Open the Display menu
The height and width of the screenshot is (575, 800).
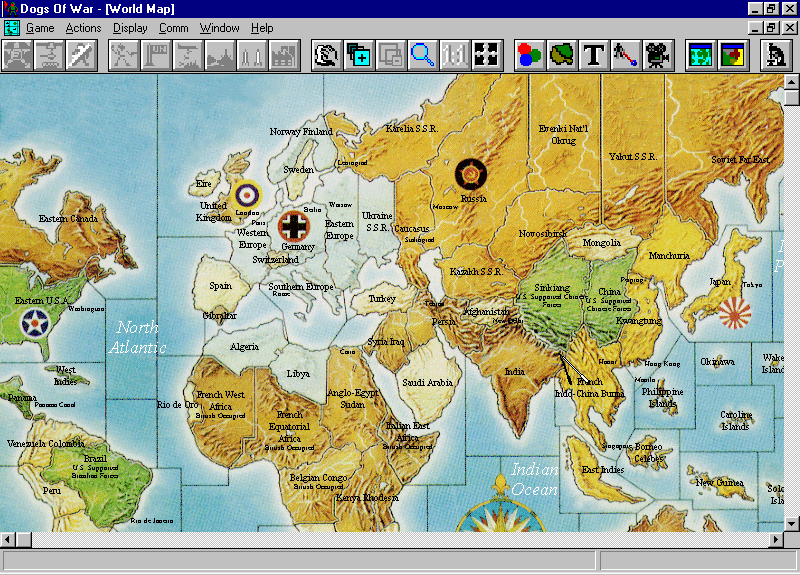pyautogui.click(x=130, y=28)
